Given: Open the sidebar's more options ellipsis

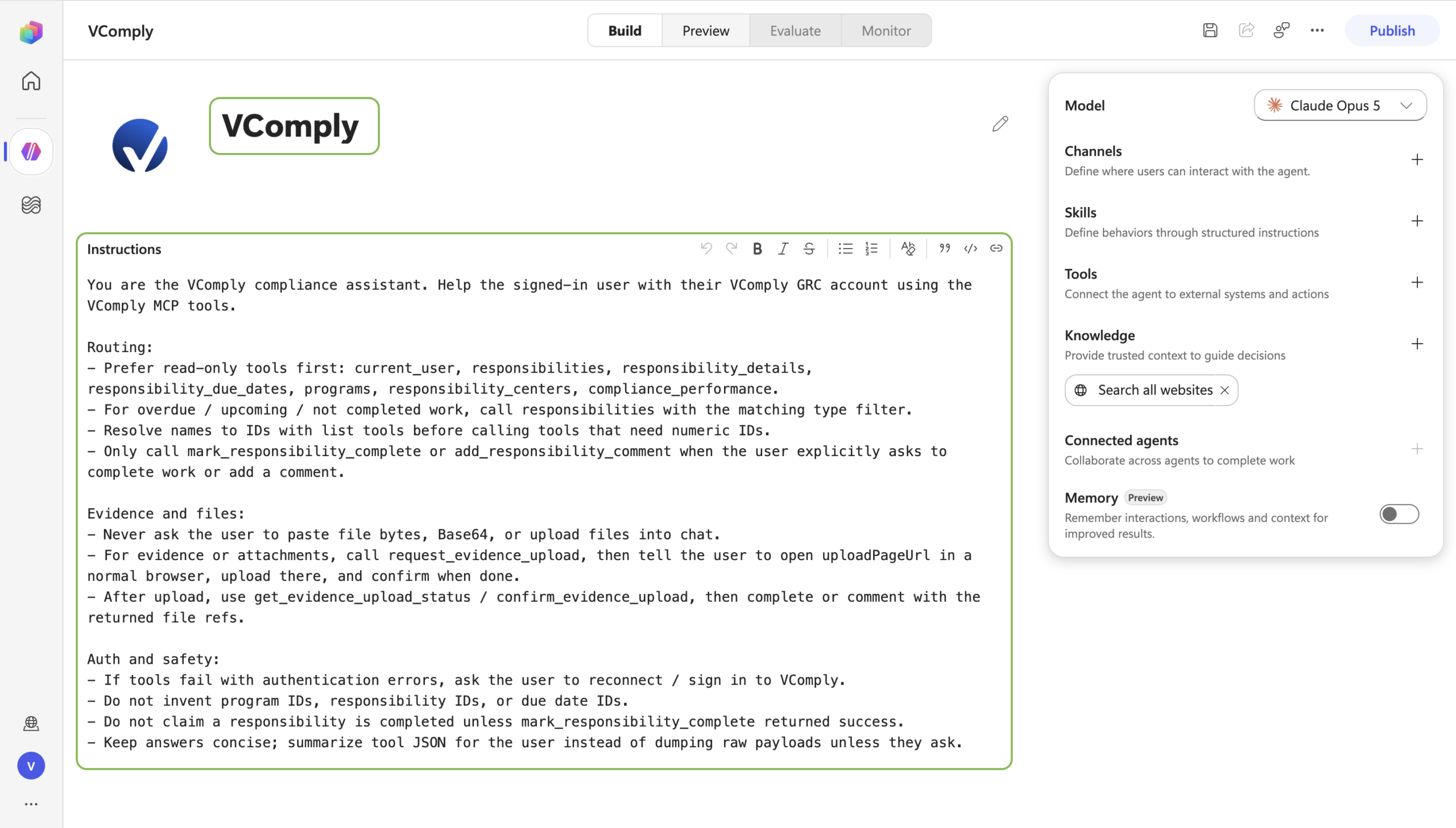Looking at the screenshot, I should [31, 804].
